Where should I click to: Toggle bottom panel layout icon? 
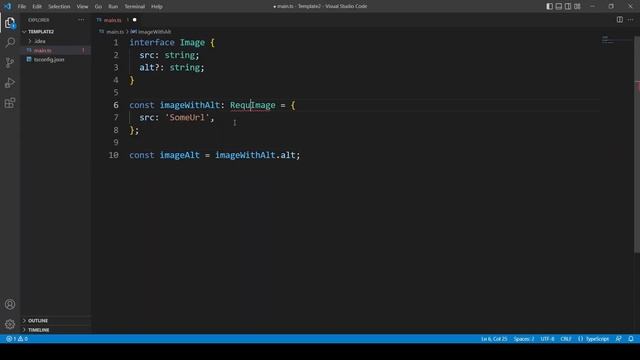click(x=559, y=6)
